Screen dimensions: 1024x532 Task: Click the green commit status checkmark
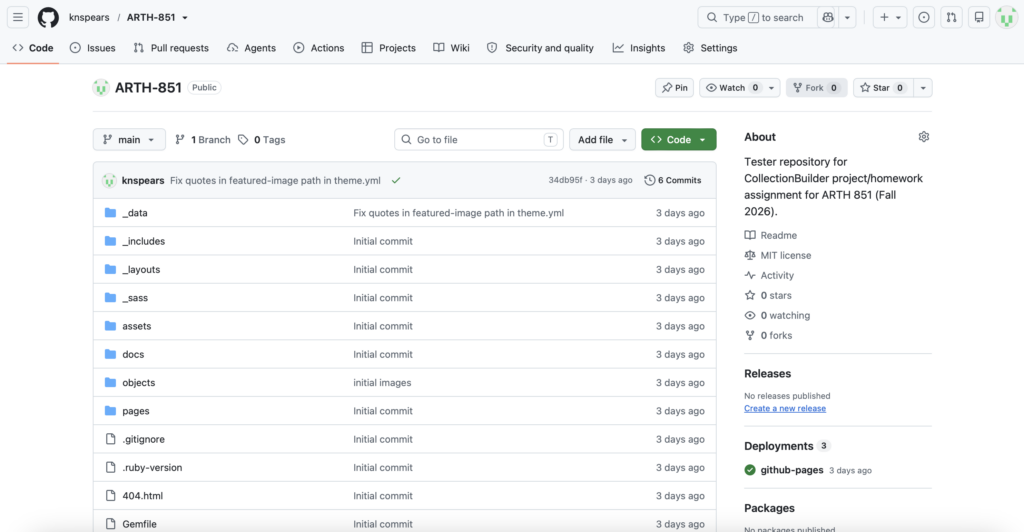pos(396,180)
